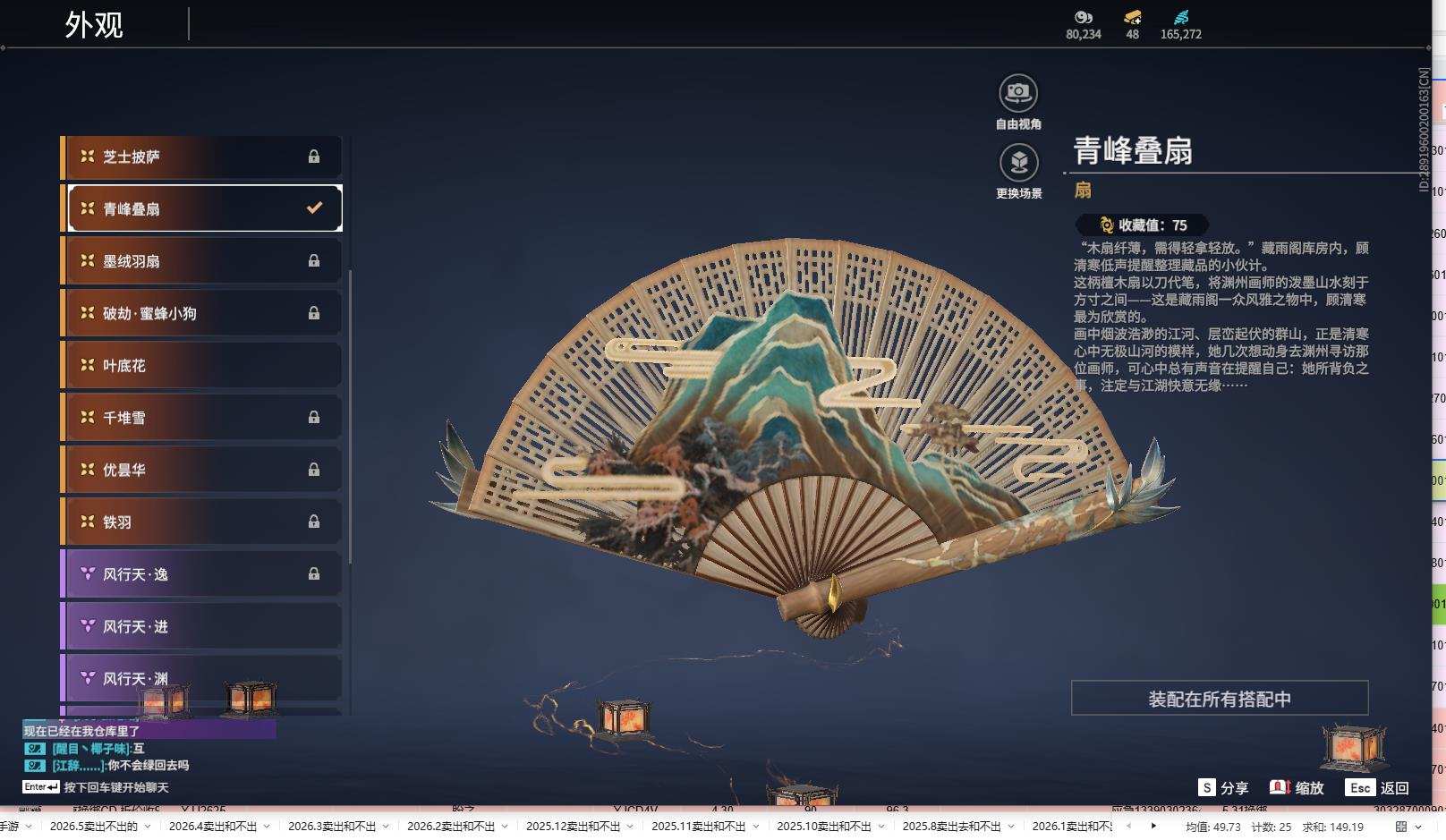Click the appearance list scrollbar
The height and width of the screenshot is (840, 1446).
[350, 416]
